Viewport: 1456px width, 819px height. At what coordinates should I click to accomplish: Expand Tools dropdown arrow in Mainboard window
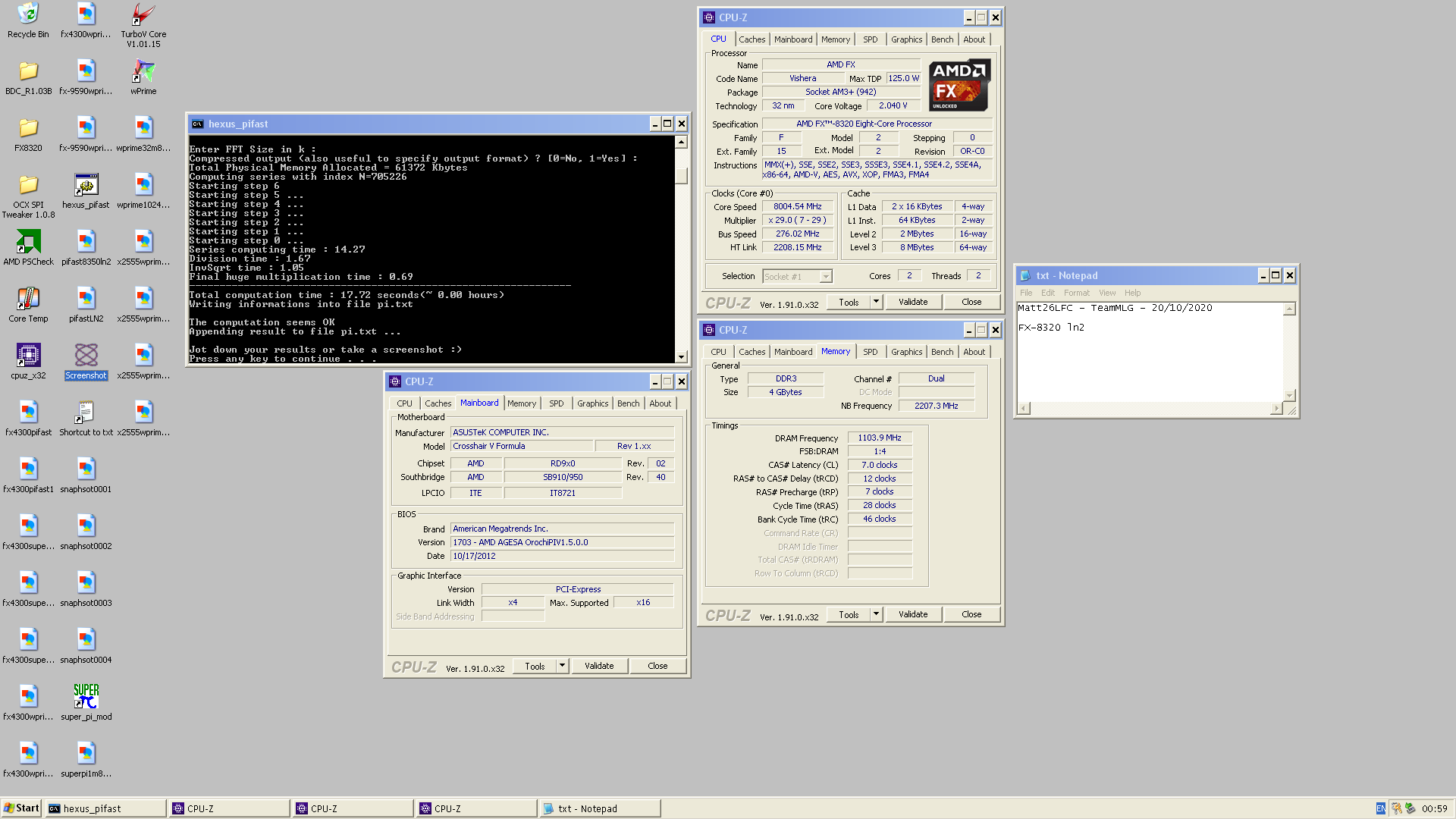(x=562, y=666)
